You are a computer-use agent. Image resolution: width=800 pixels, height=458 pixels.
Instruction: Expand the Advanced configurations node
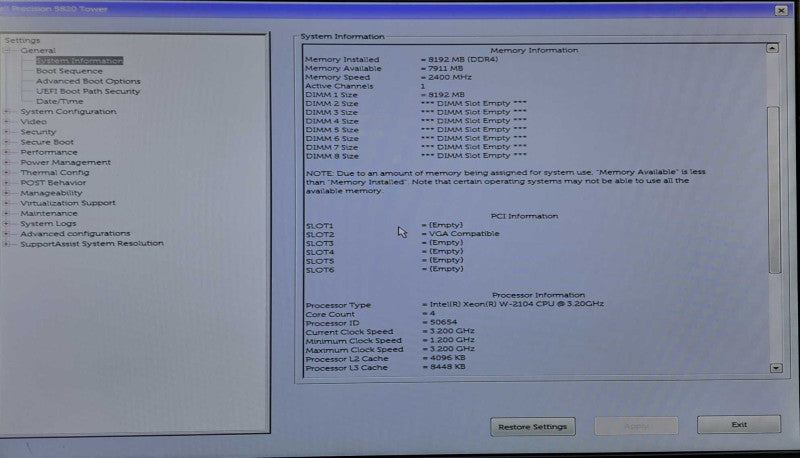(7, 234)
